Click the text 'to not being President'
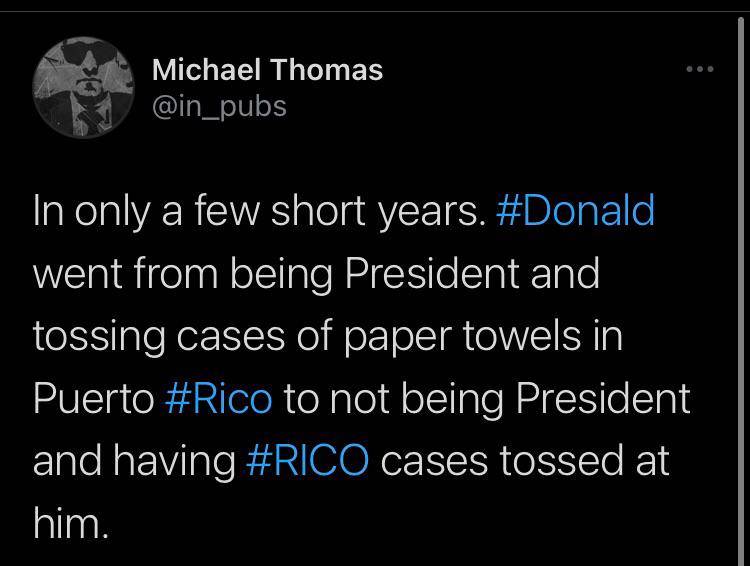 tap(487, 399)
